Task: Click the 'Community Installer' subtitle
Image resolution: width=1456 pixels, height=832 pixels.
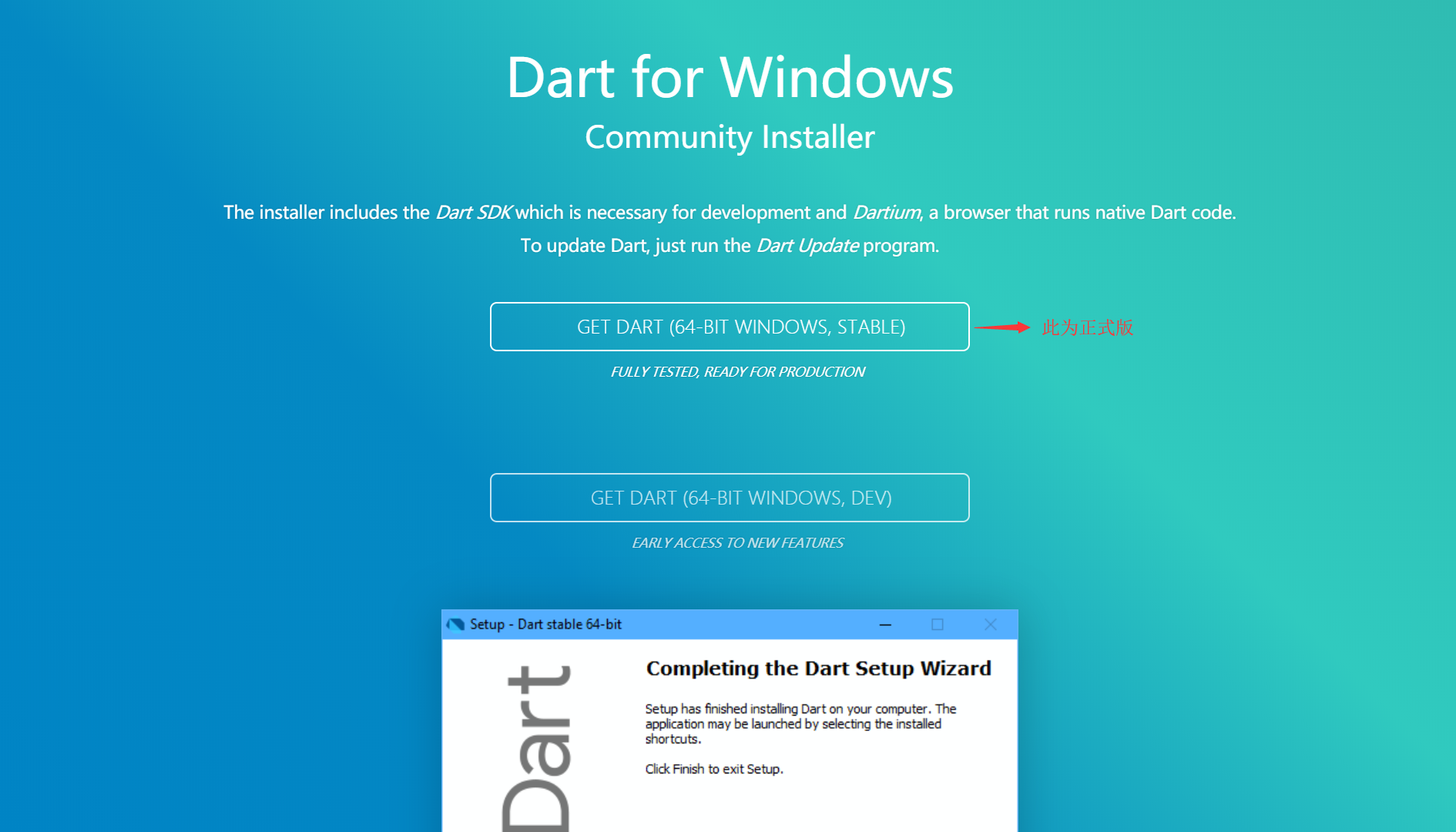Action: point(729,136)
